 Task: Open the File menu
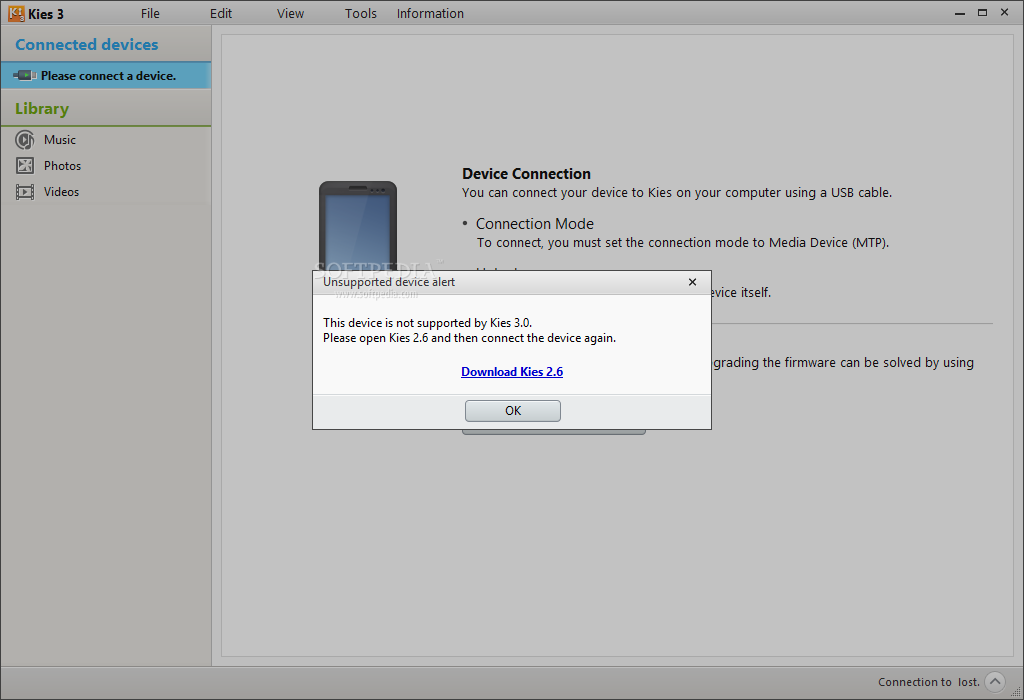click(x=150, y=14)
